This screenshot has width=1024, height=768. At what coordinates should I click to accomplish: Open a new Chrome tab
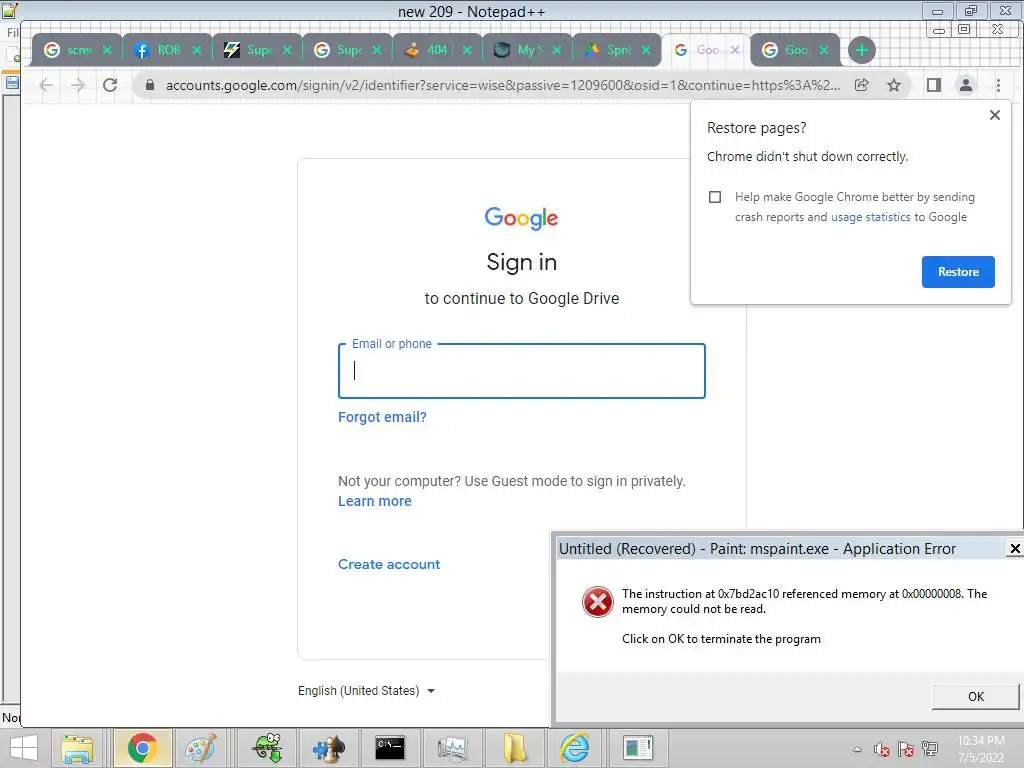tap(861, 50)
